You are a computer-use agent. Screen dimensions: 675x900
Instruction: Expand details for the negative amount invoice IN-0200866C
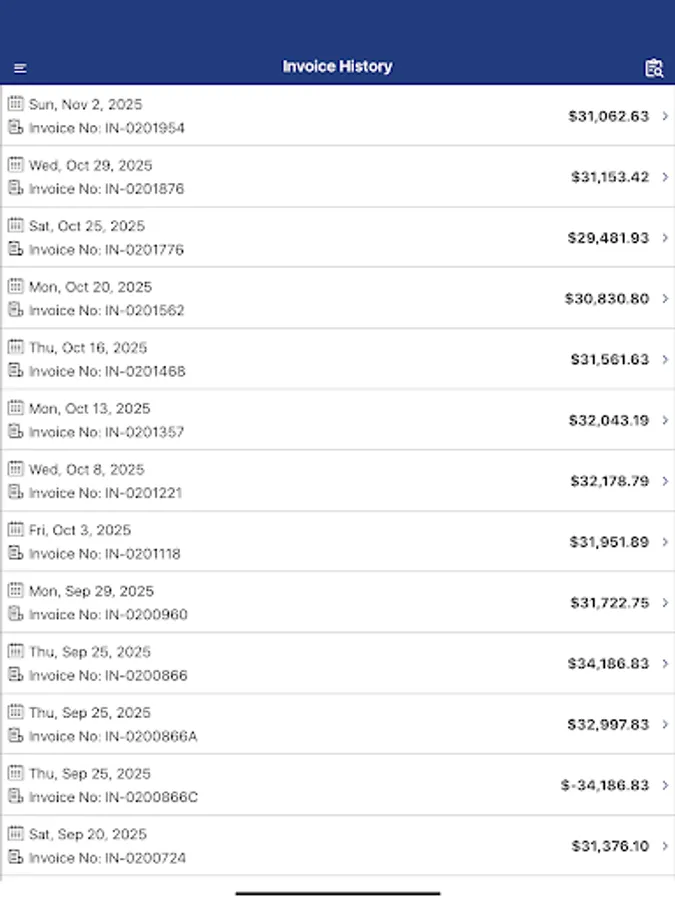tap(663, 785)
